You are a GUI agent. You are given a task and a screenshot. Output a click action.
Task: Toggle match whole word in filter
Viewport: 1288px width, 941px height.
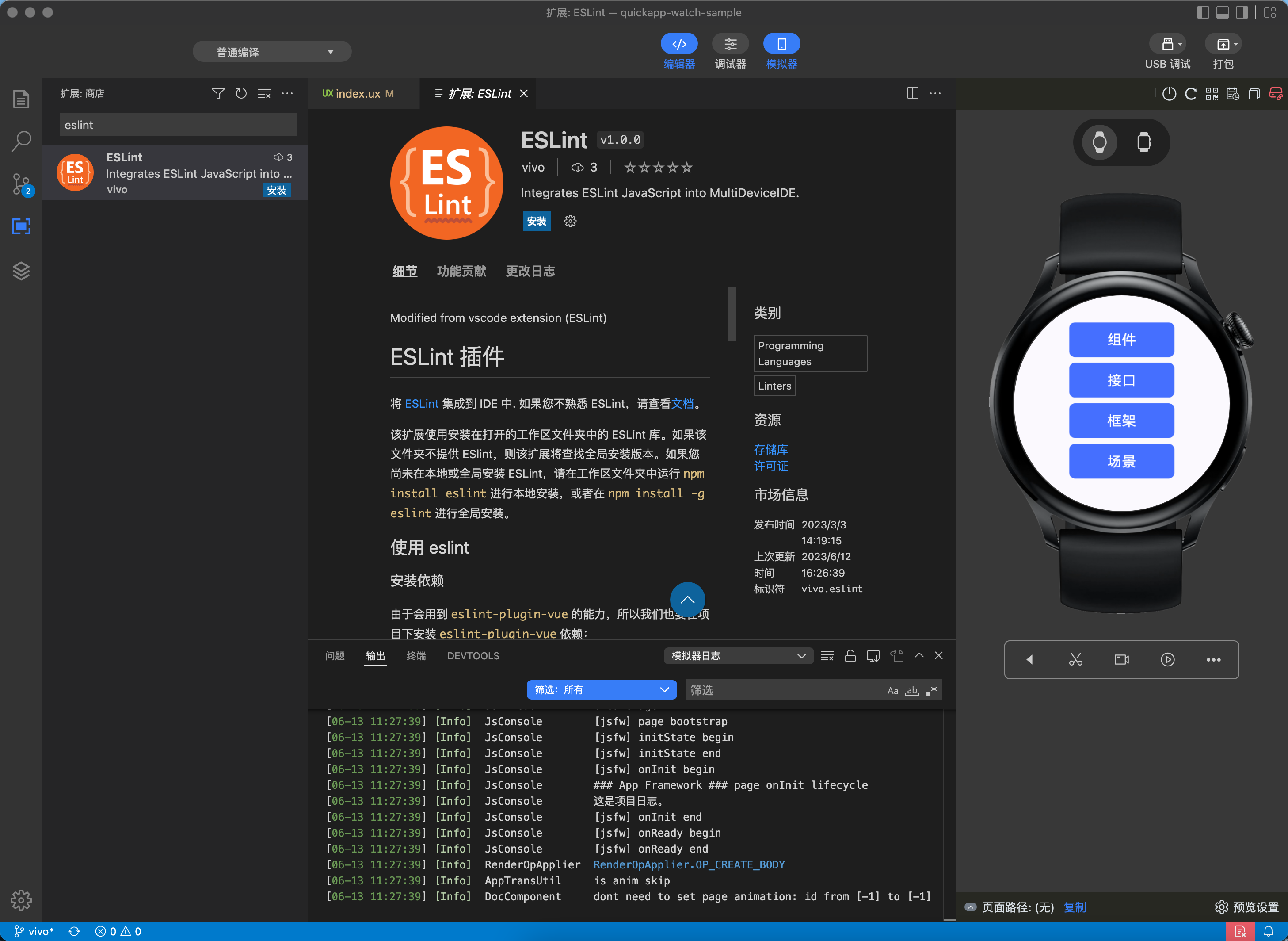[x=912, y=690]
